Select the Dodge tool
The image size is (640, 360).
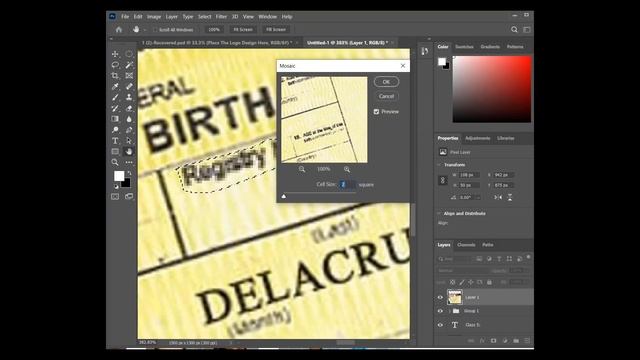pos(115,130)
